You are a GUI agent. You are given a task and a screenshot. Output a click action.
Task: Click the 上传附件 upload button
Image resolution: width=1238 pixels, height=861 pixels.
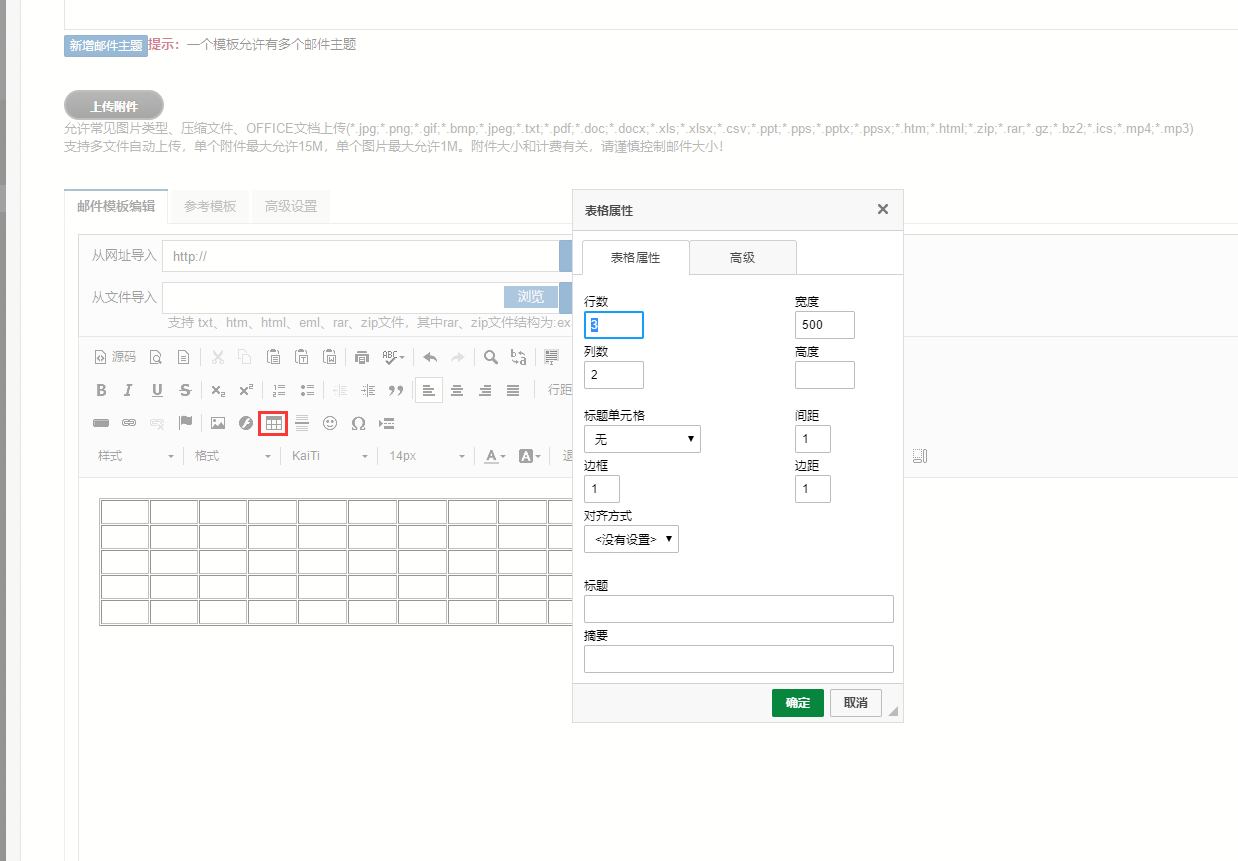pyautogui.click(x=114, y=106)
